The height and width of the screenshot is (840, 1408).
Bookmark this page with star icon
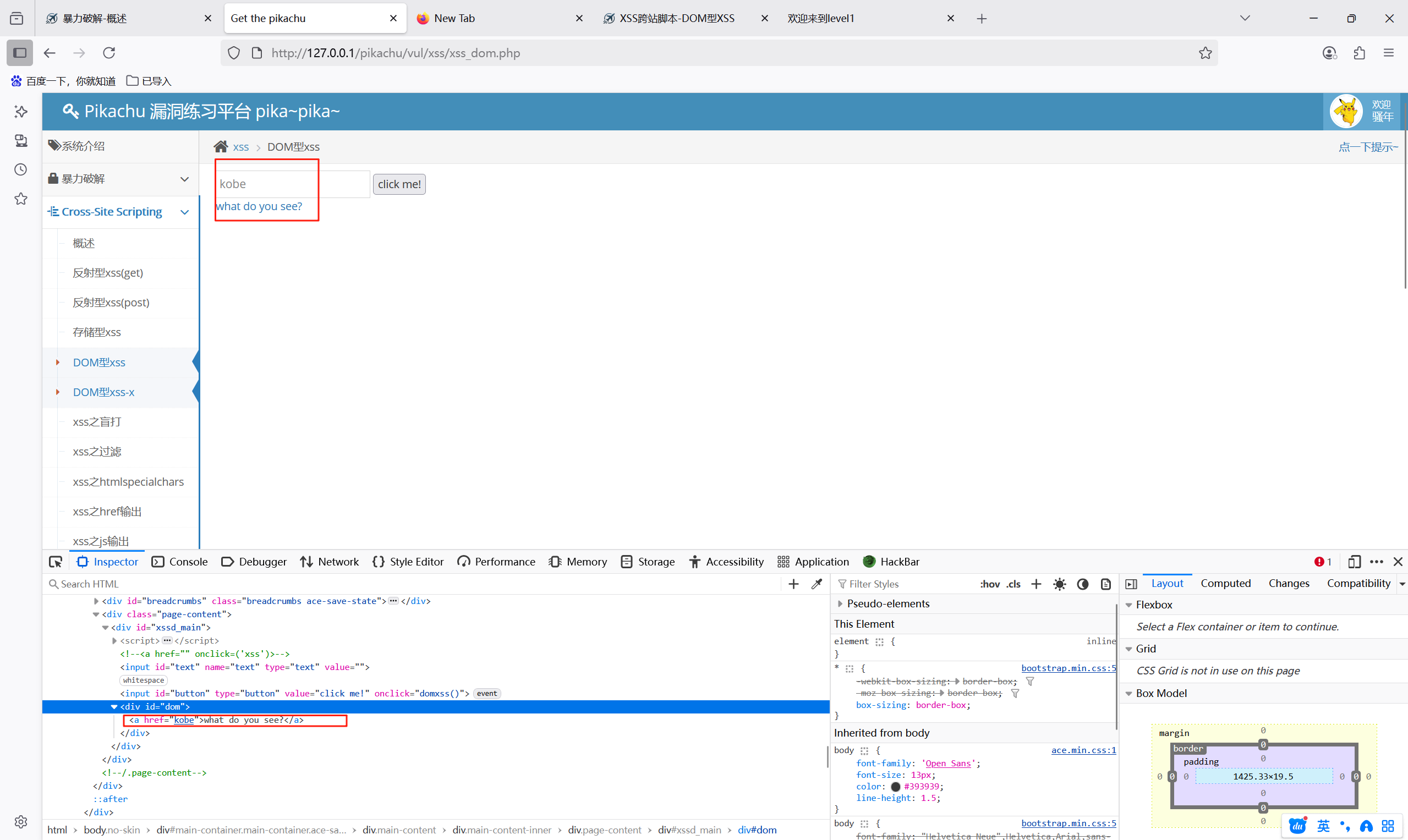[x=1206, y=53]
